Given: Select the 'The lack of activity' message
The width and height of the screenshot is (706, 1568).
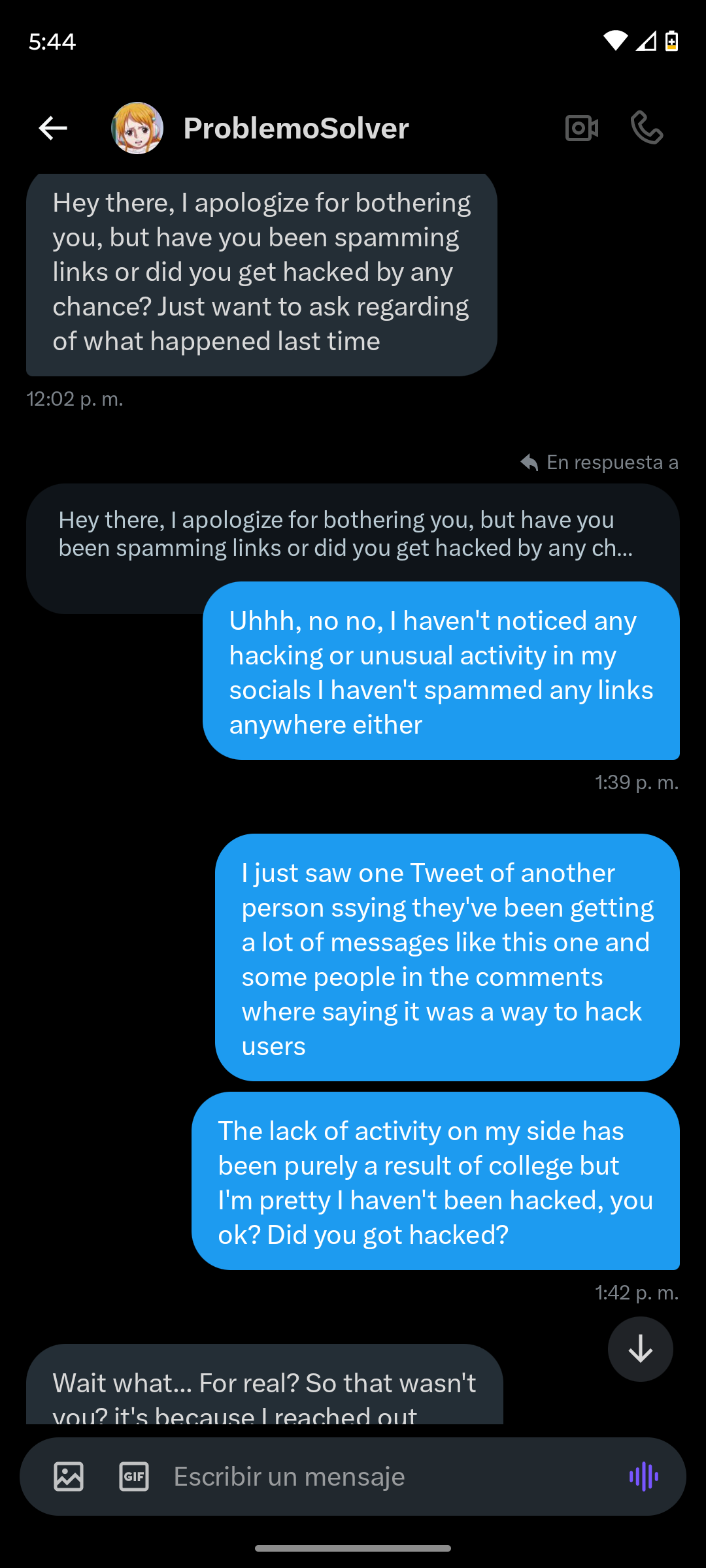Looking at the screenshot, I should [x=436, y=1181].
